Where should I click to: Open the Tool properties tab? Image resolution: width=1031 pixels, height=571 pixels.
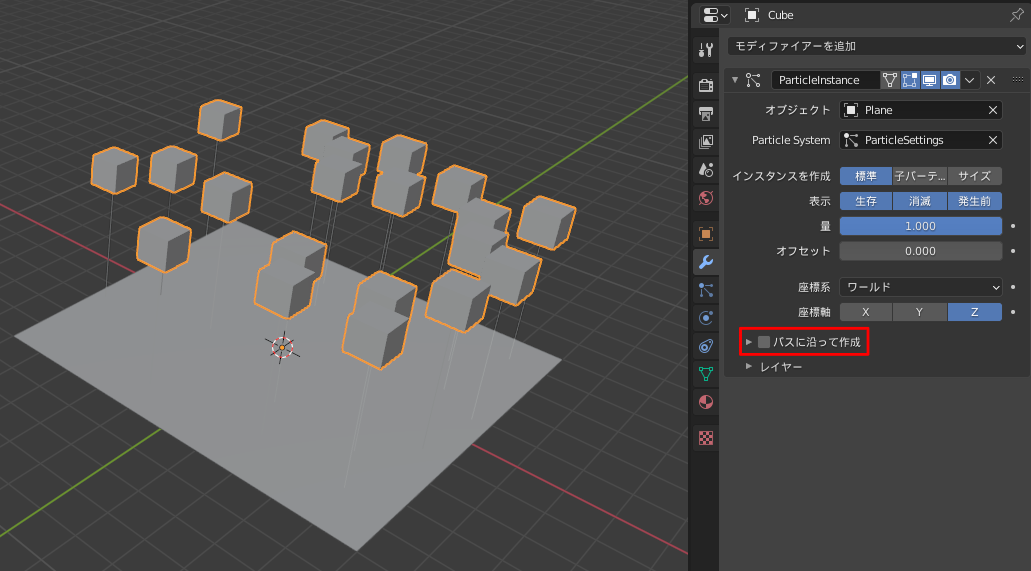[706, 49]
